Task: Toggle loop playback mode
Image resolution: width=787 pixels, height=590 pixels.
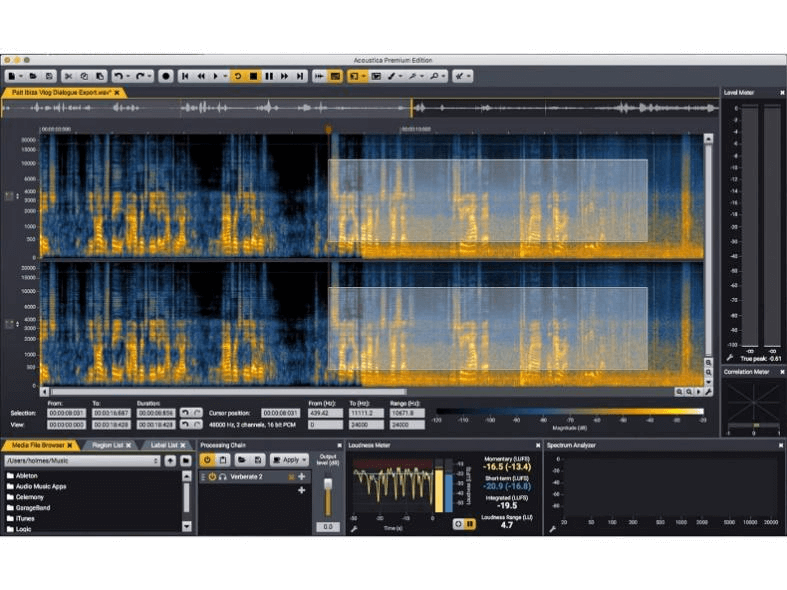Action: pos(238,76)
